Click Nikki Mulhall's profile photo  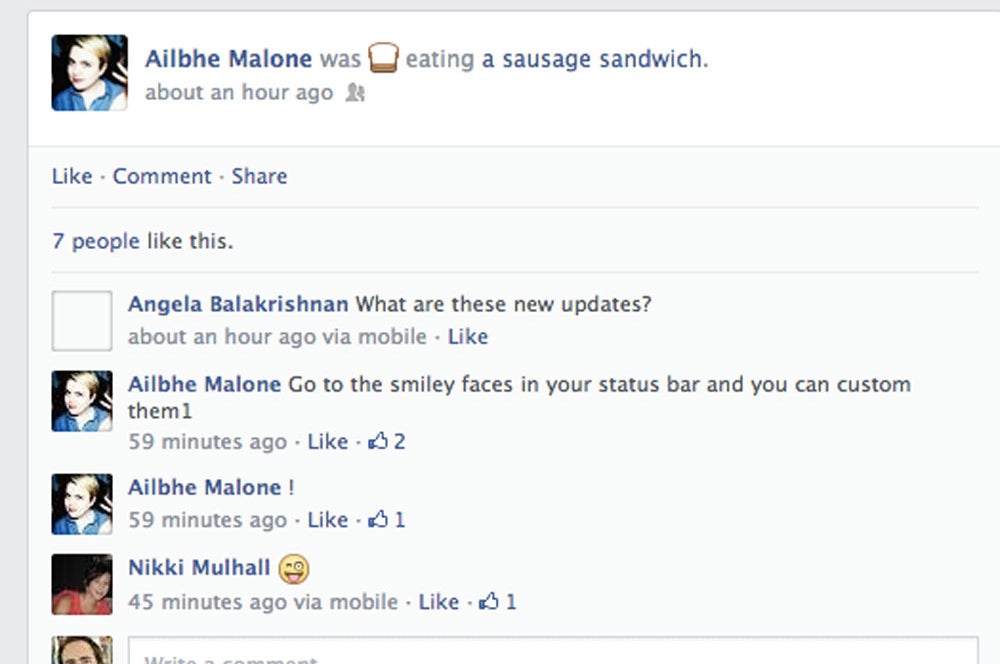(82, 584)
